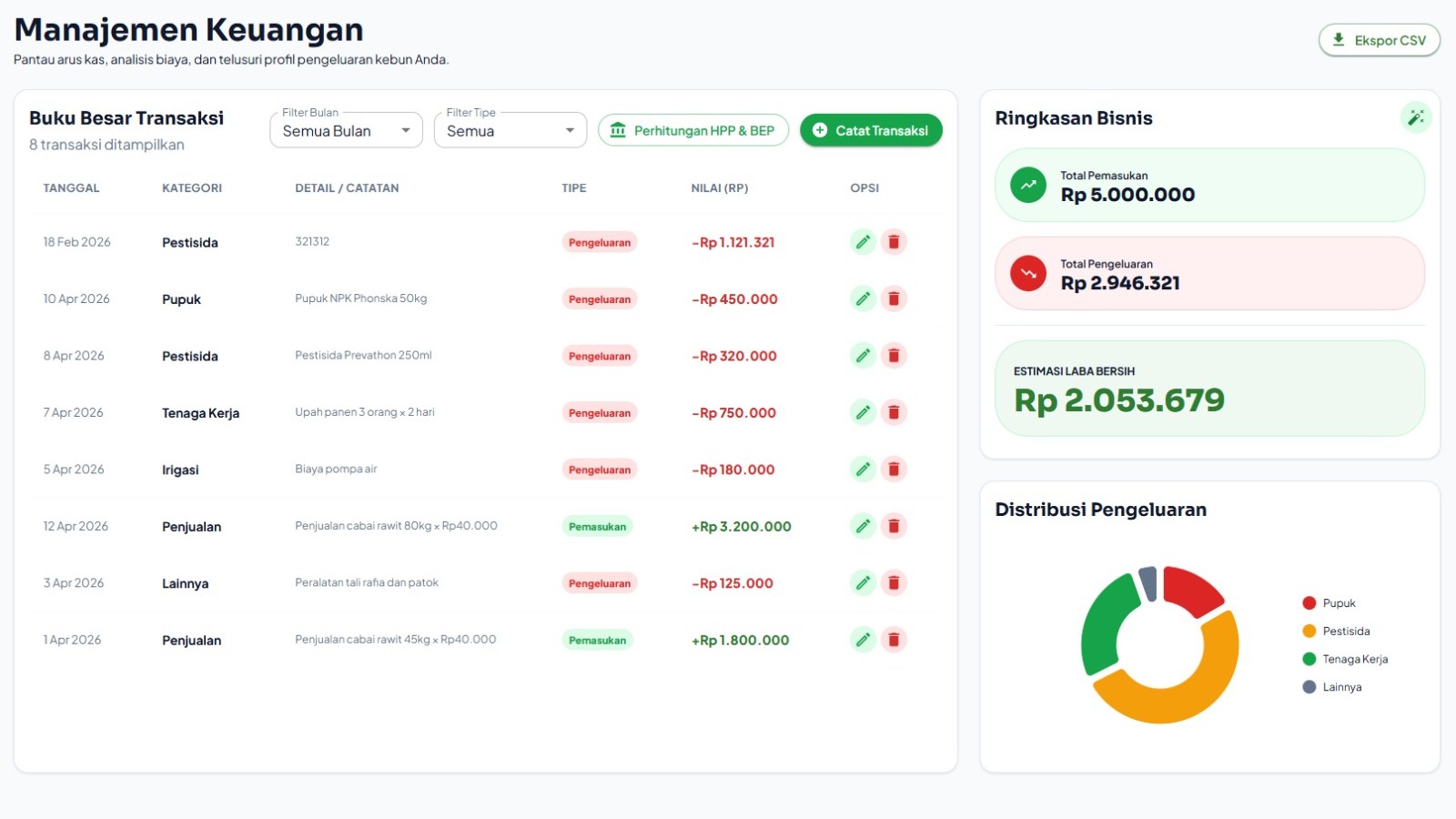Screen dimensions: 1456x819
Task: Click the NILAI (RP) column header
Action: pos(719,188)
